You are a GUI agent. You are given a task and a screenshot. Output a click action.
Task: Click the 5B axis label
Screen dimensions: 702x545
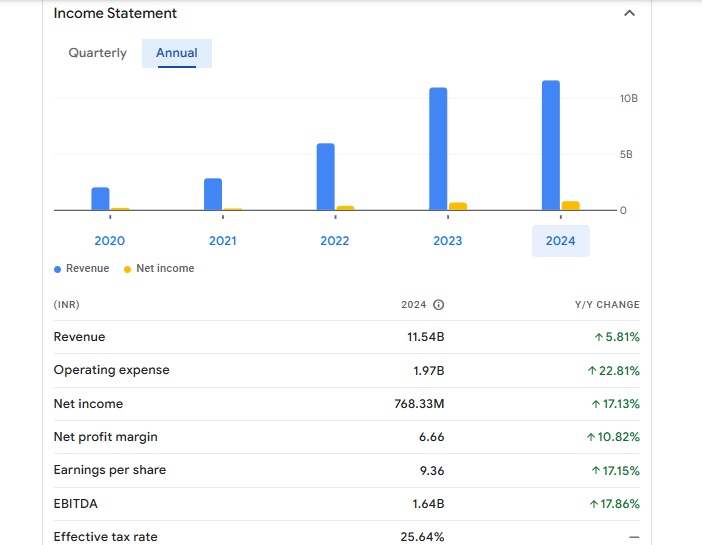pos(626,154)
